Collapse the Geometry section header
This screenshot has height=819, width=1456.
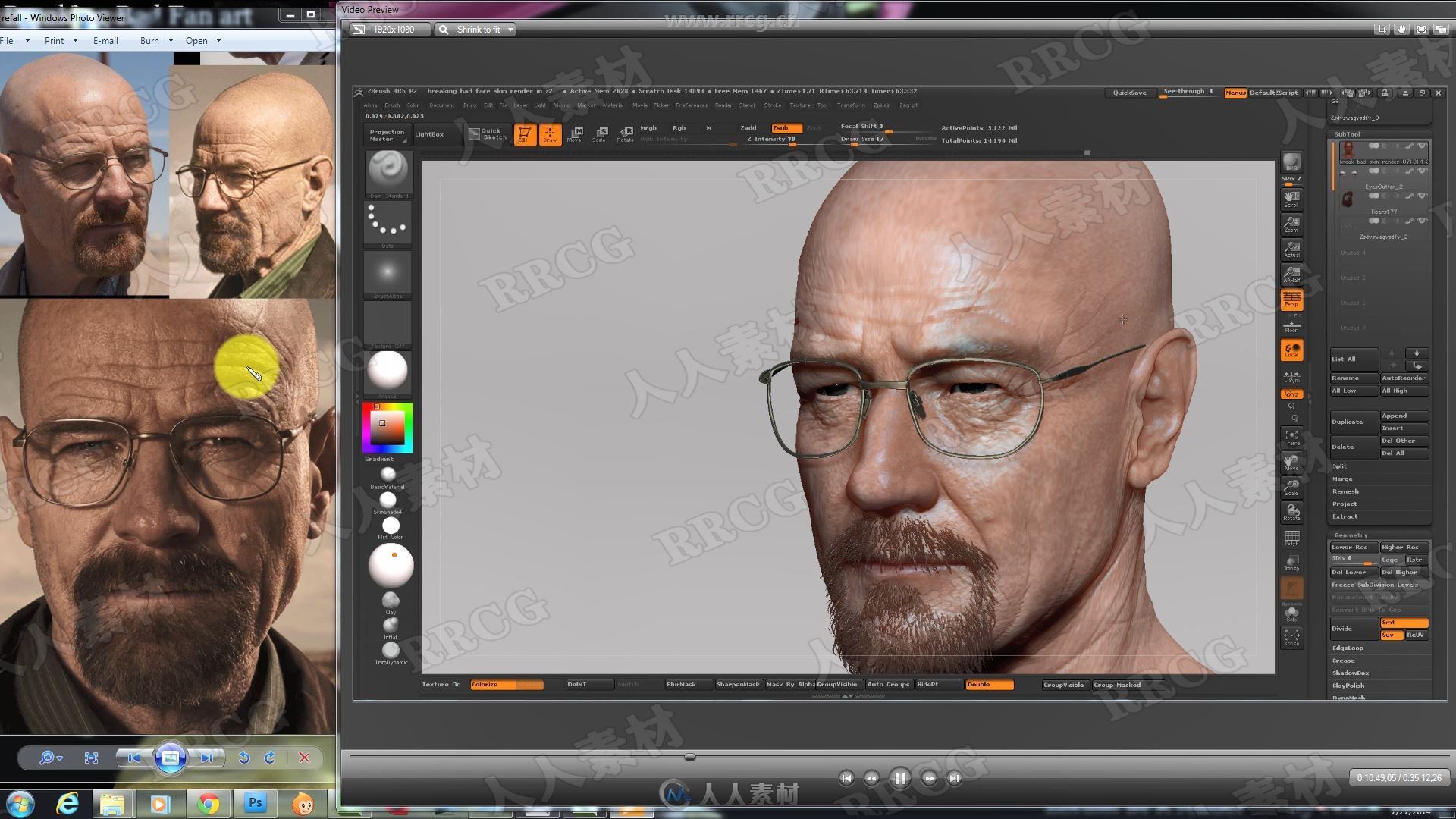click(1351, 535)
